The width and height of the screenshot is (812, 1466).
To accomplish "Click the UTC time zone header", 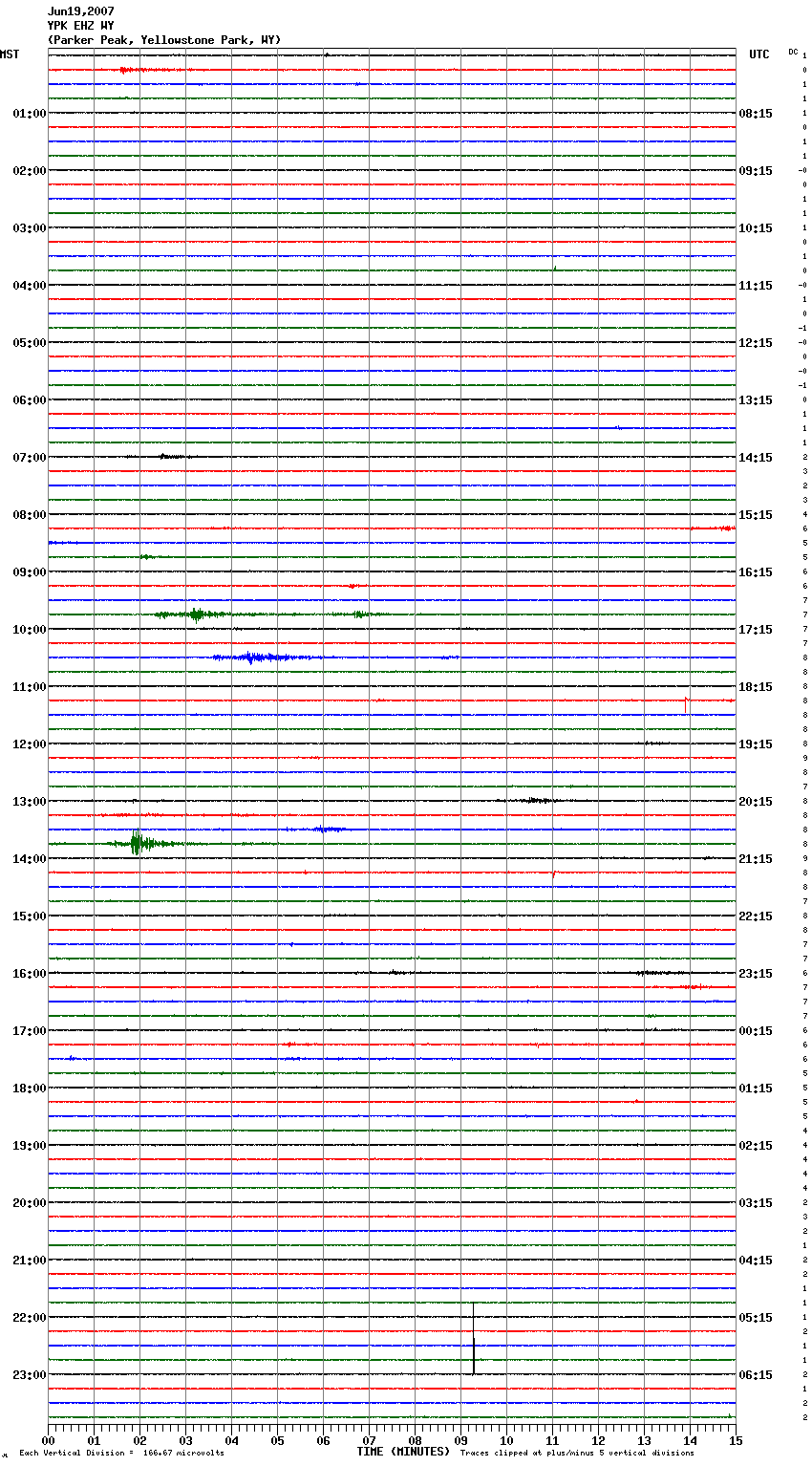I will 759,54.
